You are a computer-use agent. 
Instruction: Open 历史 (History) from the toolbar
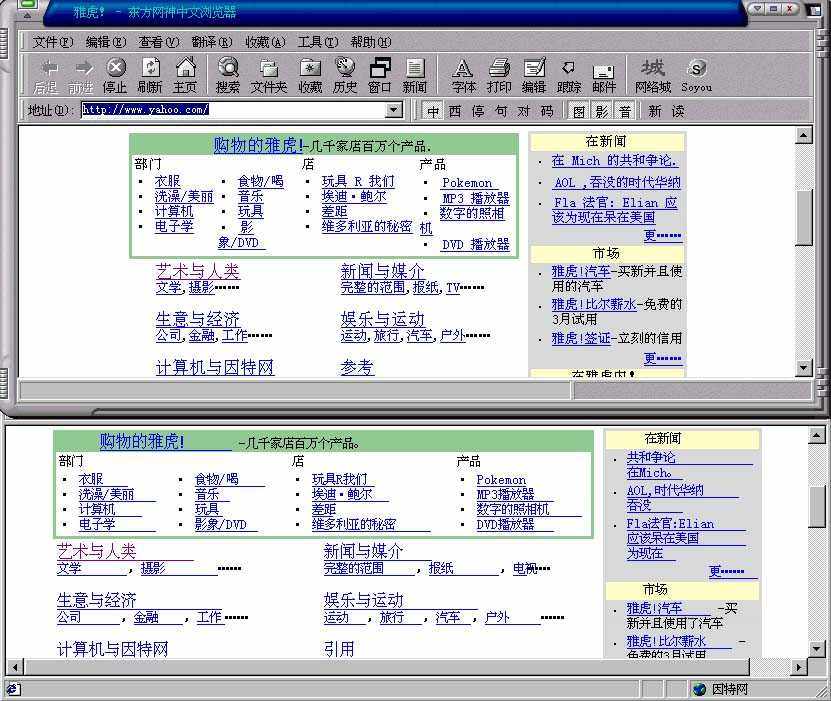point(345,73)
